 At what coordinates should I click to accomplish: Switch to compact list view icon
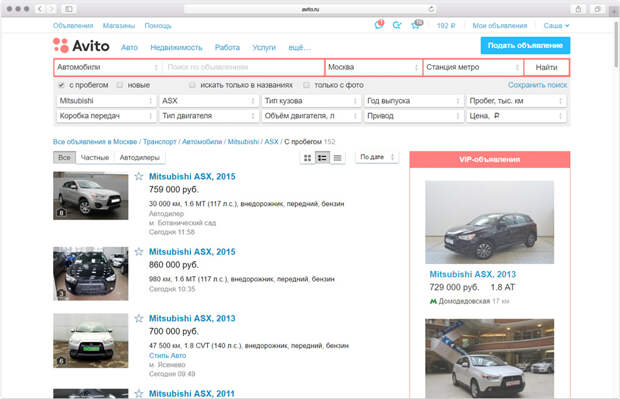[x=337, y=158]
